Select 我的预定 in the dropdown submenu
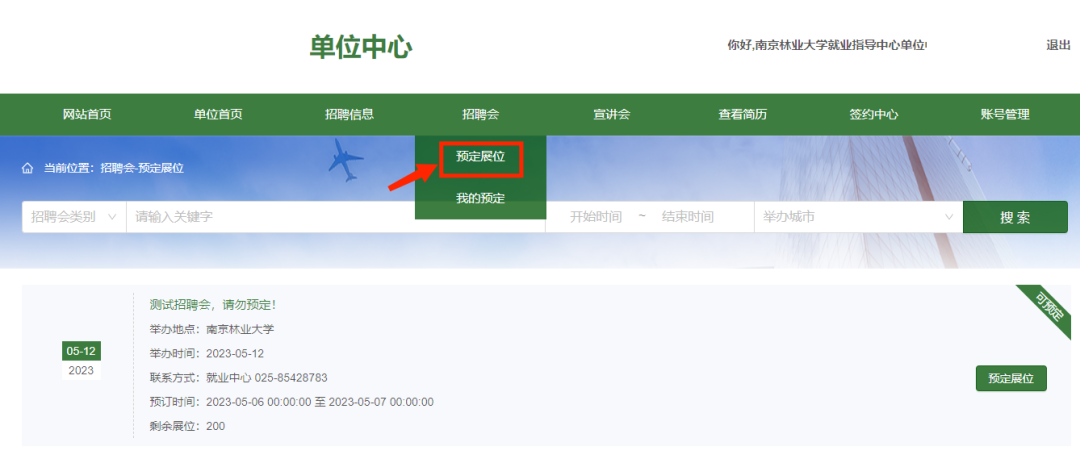This screenshot has width=1080, height=459. click(x=480, y=198)
